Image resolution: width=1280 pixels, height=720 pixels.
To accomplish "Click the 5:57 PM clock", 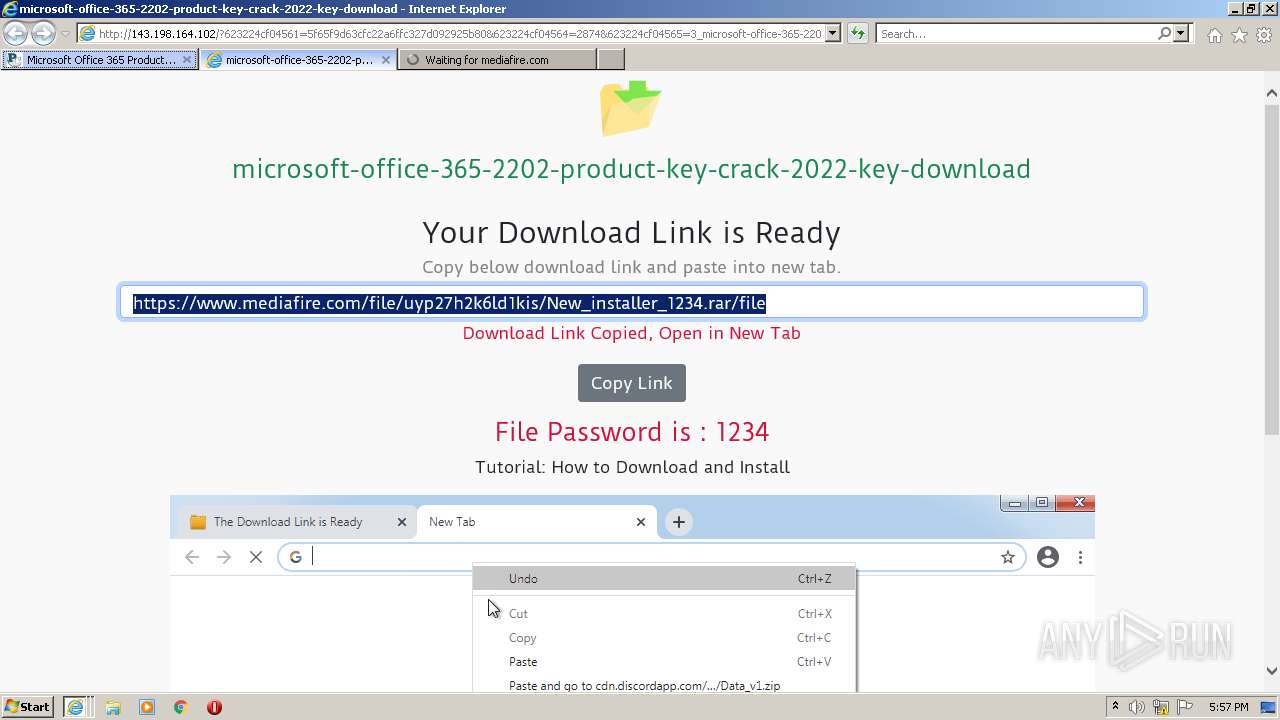I will [1228, 707].
